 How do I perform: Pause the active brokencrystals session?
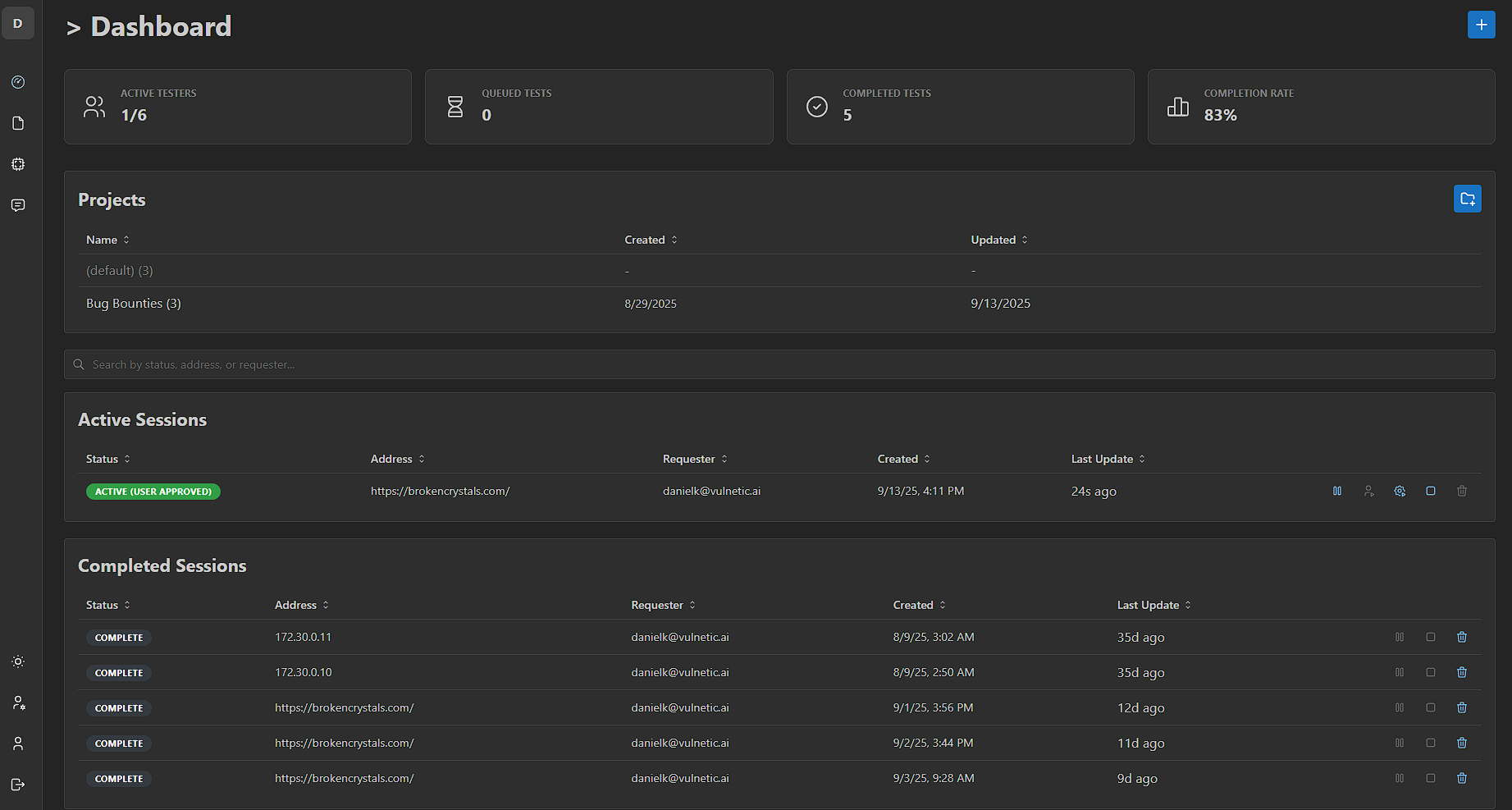point(1337,492)
